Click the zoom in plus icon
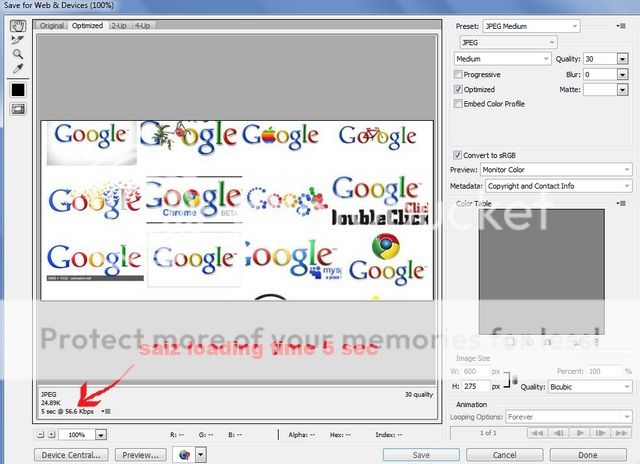 coord(52,435)
